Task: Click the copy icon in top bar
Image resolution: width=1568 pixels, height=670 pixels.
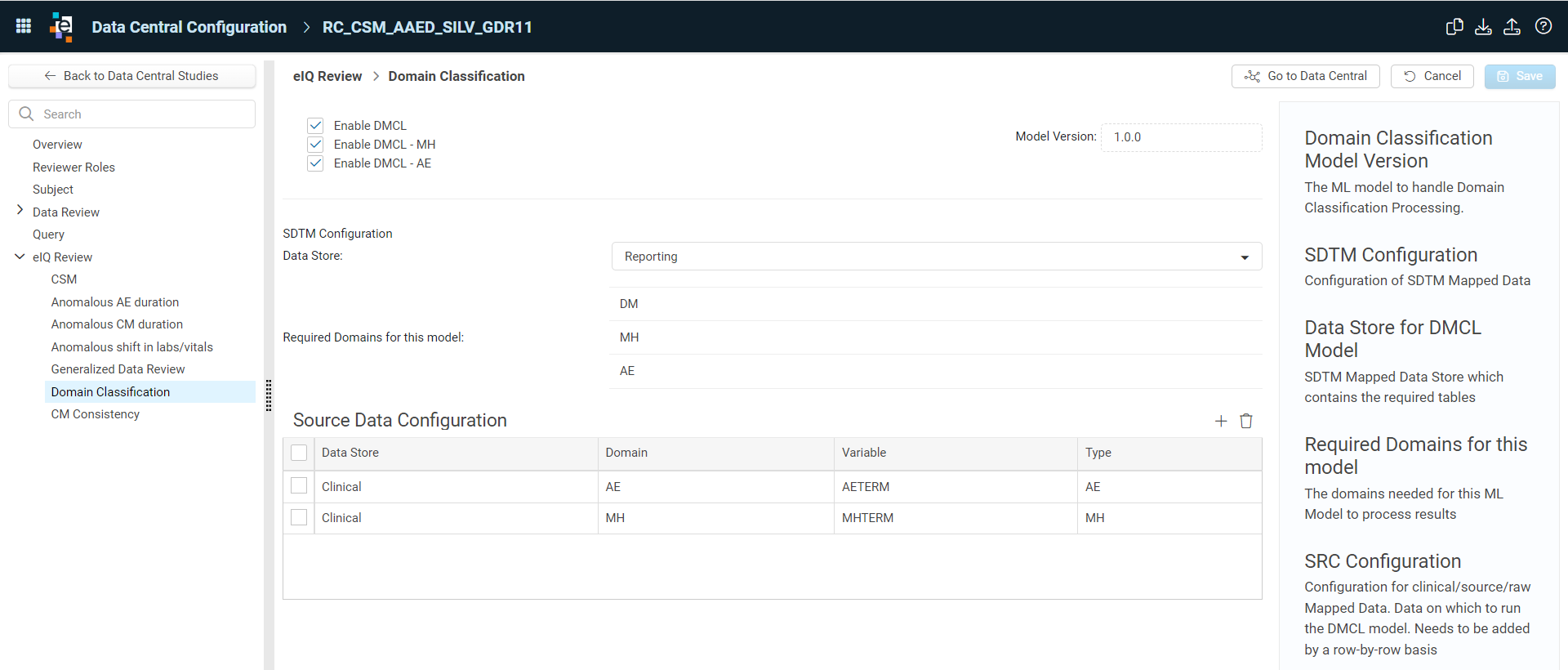Action: point(1454,26)
